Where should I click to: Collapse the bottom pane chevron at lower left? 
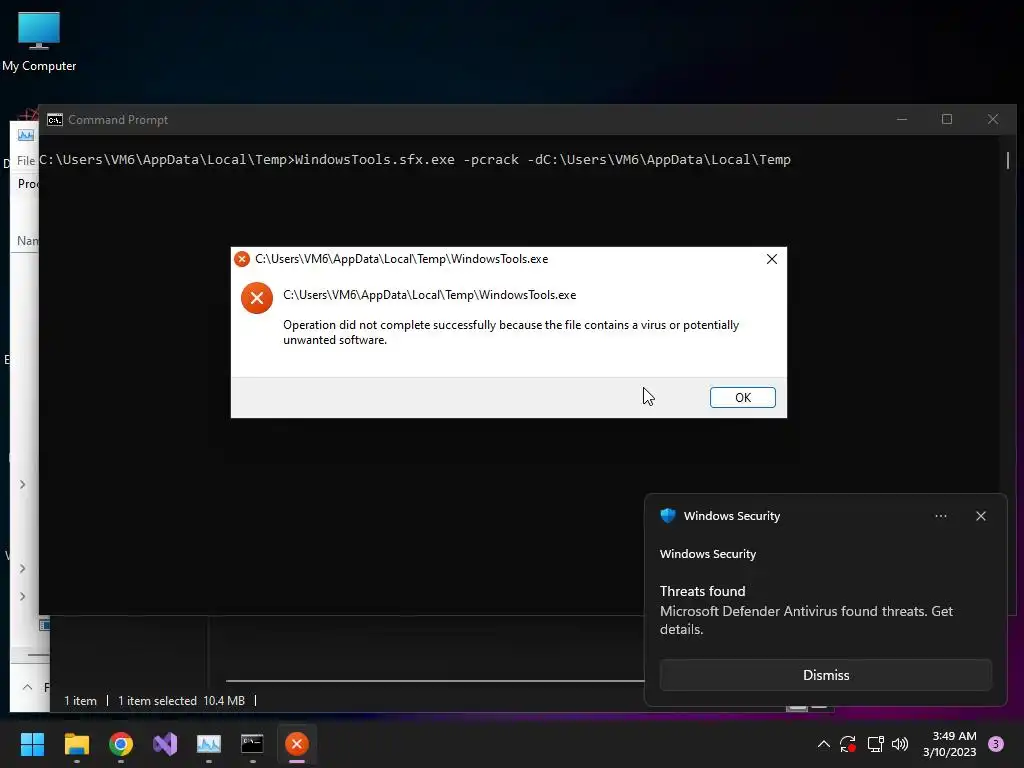click(27, 687)
